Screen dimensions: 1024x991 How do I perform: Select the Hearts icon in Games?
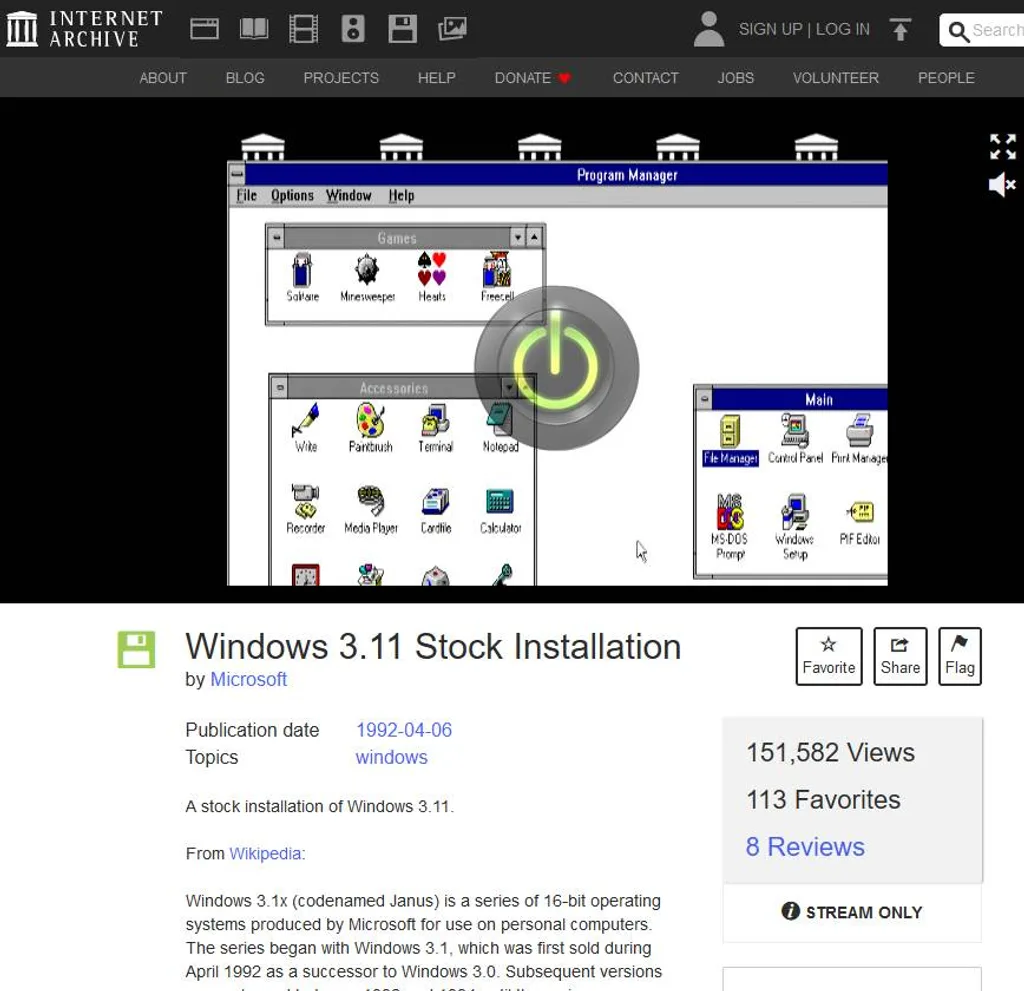pos(432,278)
